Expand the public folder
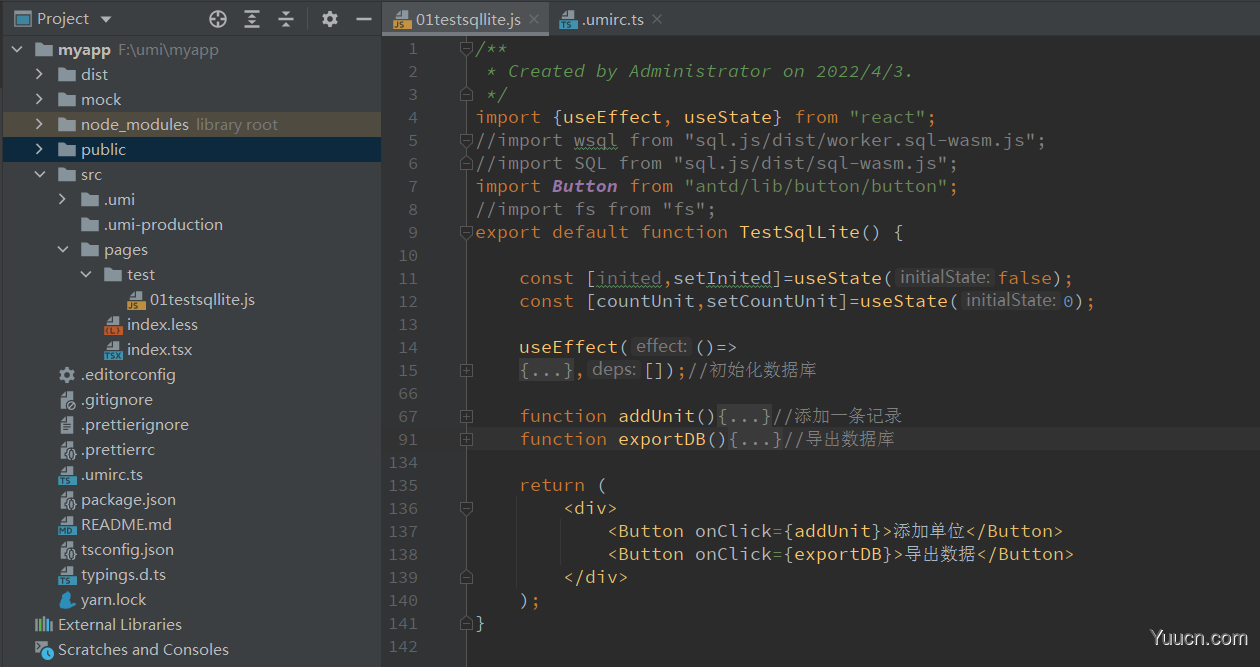Image resolution: width=1260 pixels, height=667 pixels. pyautogui.click(x=39, y=150)
